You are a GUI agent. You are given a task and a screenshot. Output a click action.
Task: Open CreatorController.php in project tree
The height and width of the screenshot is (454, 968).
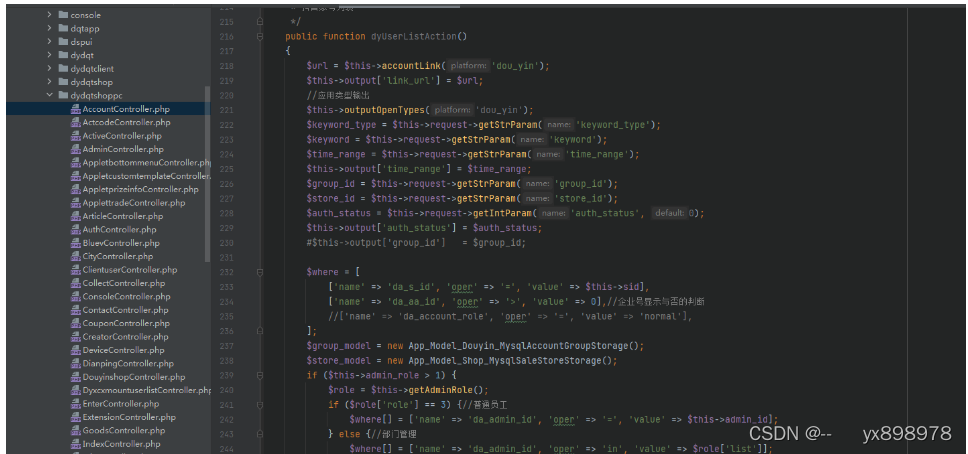click(125, 337)
